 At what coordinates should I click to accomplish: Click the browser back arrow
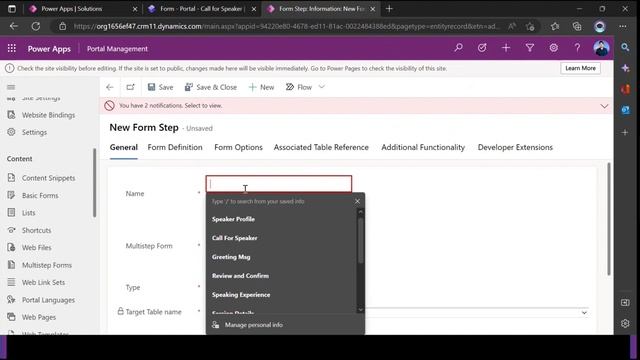(13, 26)
